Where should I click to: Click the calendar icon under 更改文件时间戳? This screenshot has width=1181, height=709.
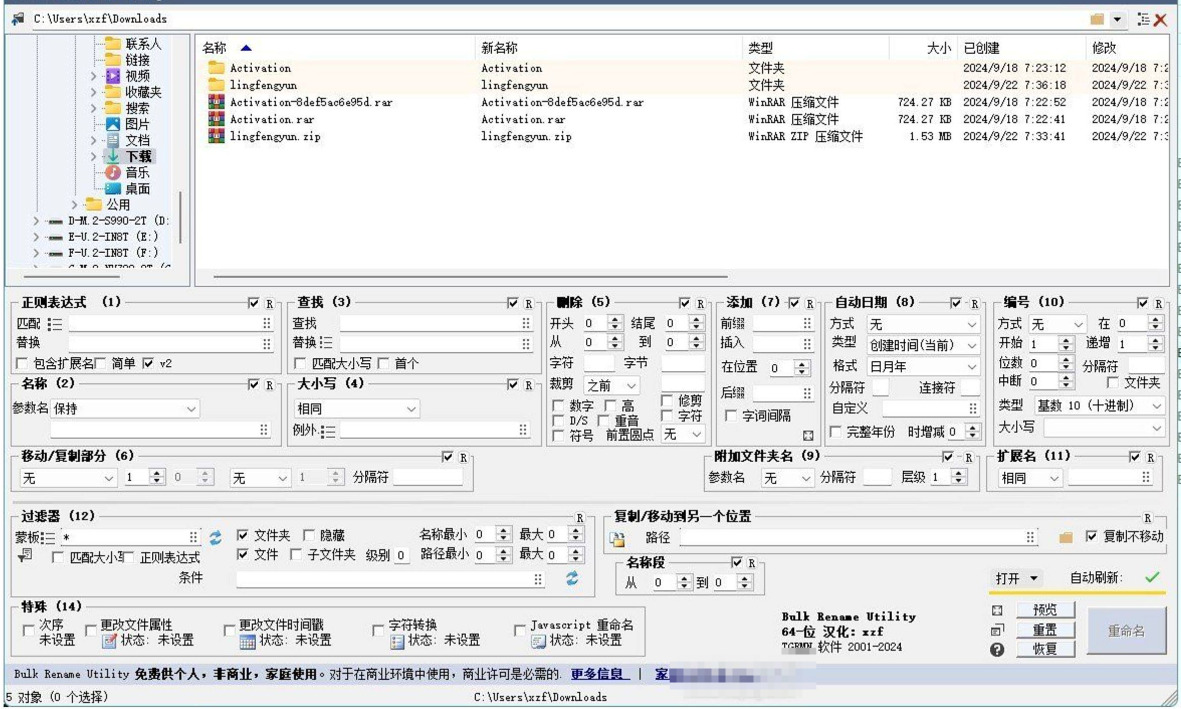pyautogui.click(x=247, y=640)
